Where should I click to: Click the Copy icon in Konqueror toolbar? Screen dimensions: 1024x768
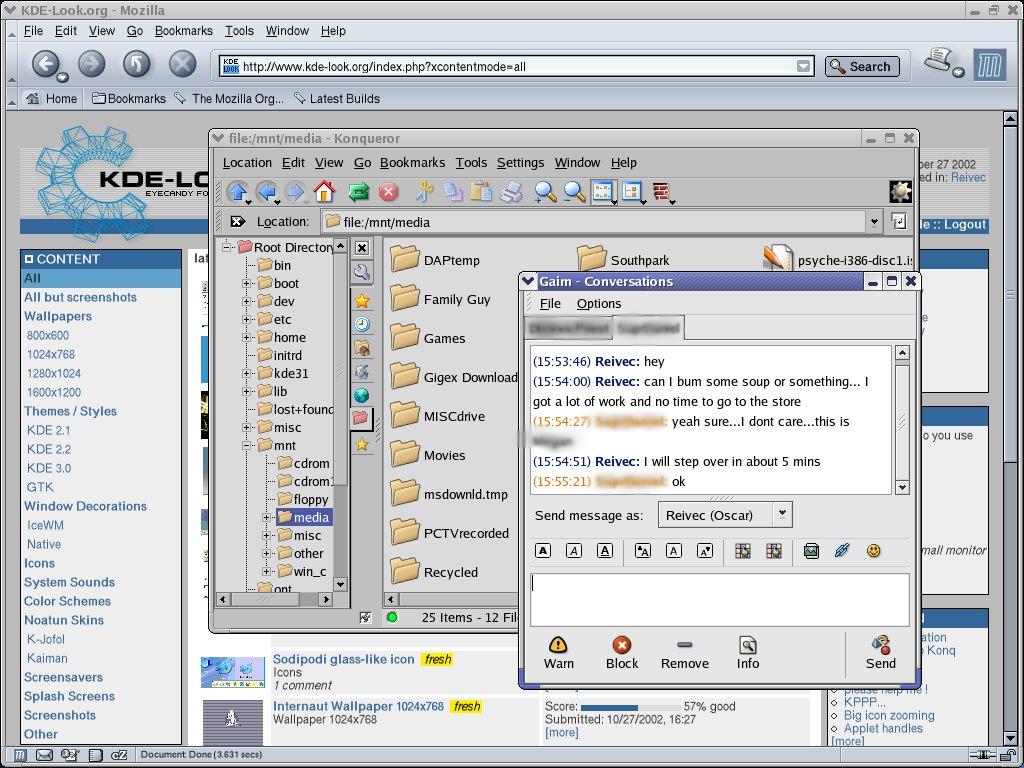pyautogui.click(x=453, y=192)
